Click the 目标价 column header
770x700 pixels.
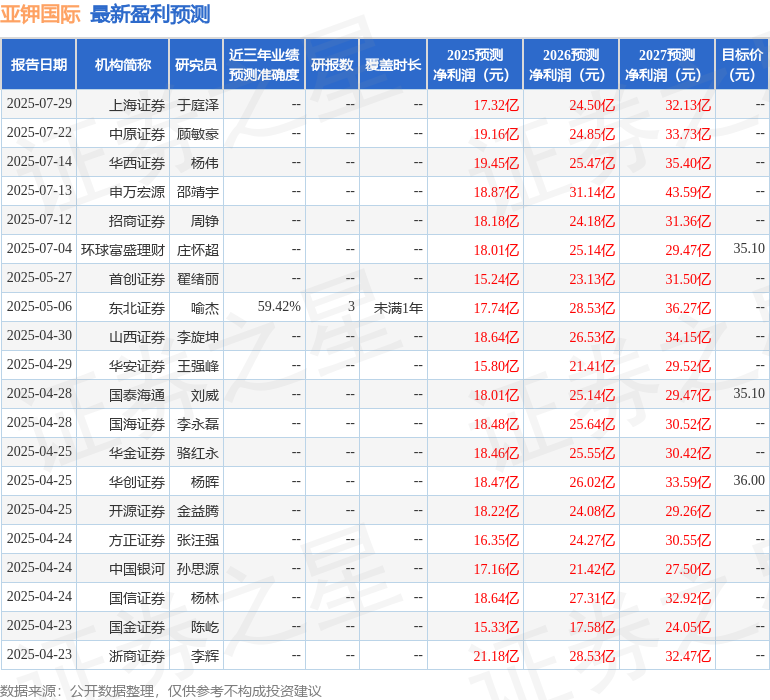coord(742,65)
